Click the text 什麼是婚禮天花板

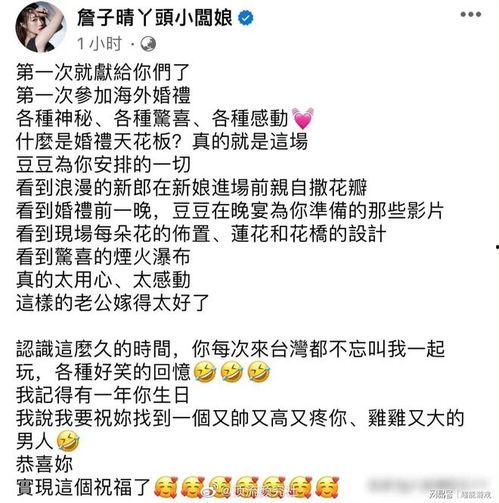[94, 142]
